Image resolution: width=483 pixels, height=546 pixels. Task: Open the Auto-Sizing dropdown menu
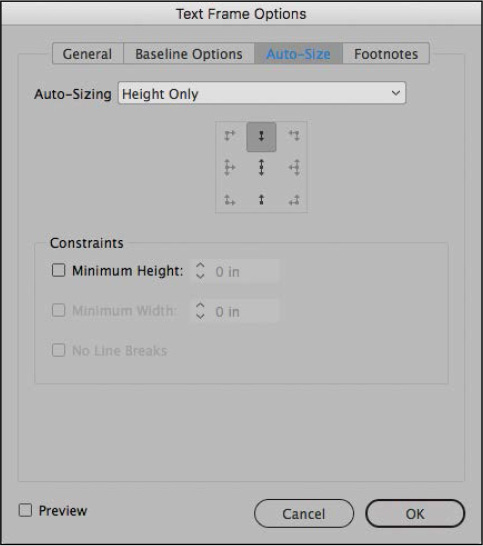pos(262,93)
